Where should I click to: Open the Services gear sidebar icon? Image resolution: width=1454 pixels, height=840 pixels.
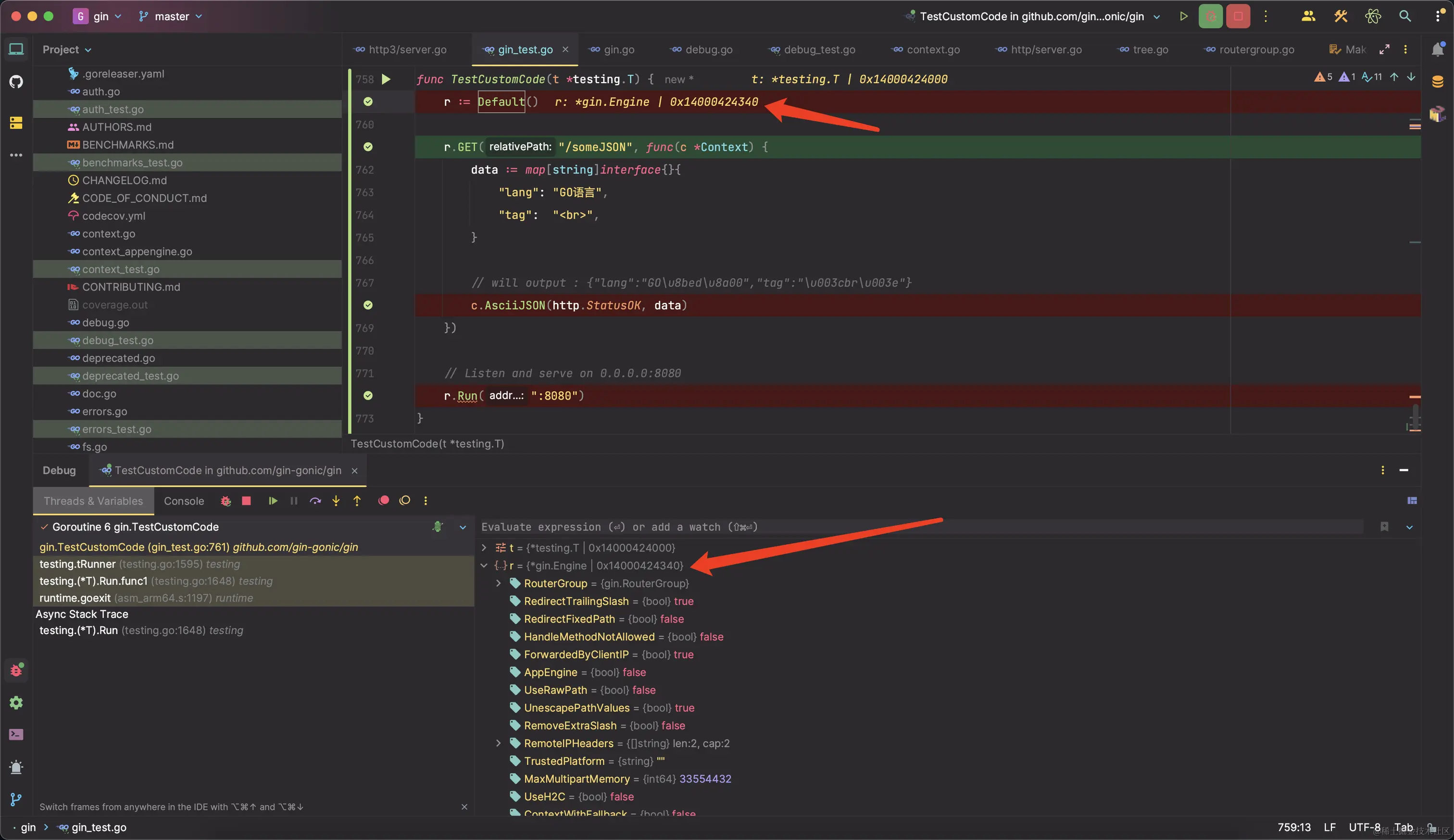tap(16, 702)
